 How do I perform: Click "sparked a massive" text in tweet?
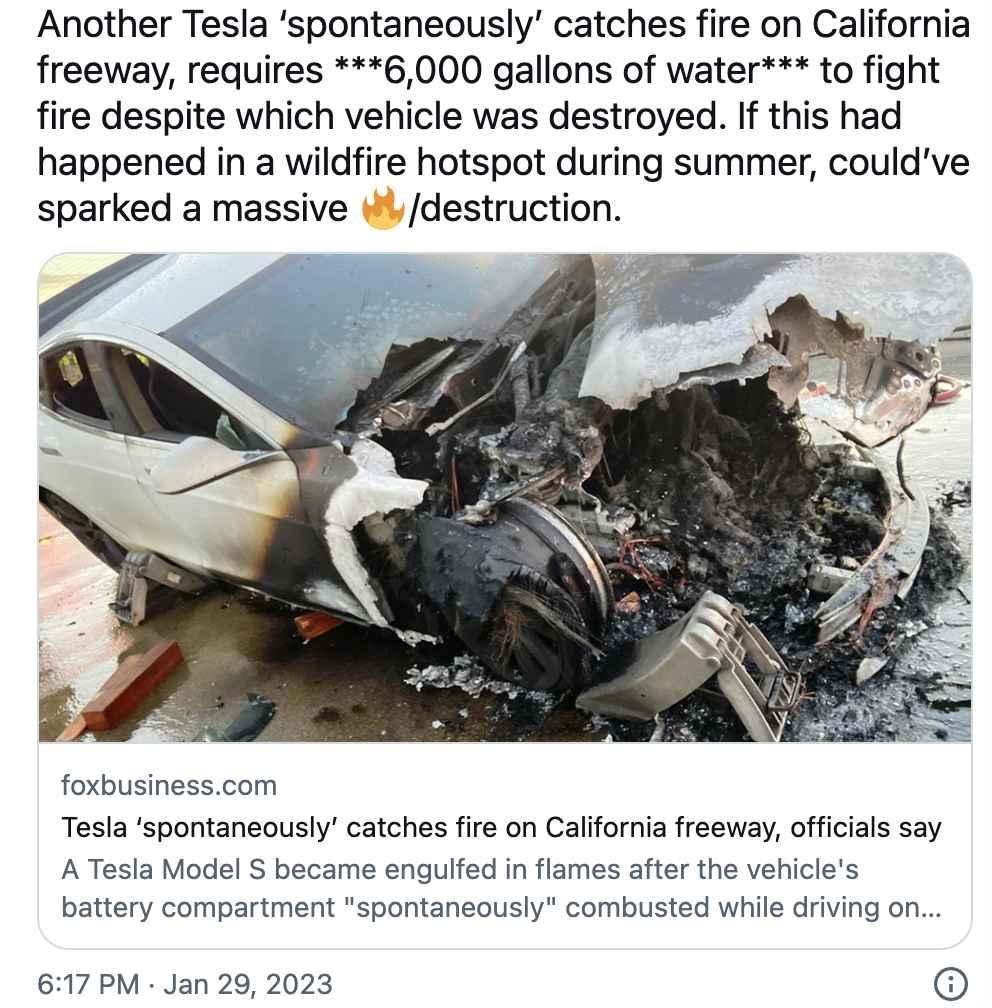(x=192, y=208)
